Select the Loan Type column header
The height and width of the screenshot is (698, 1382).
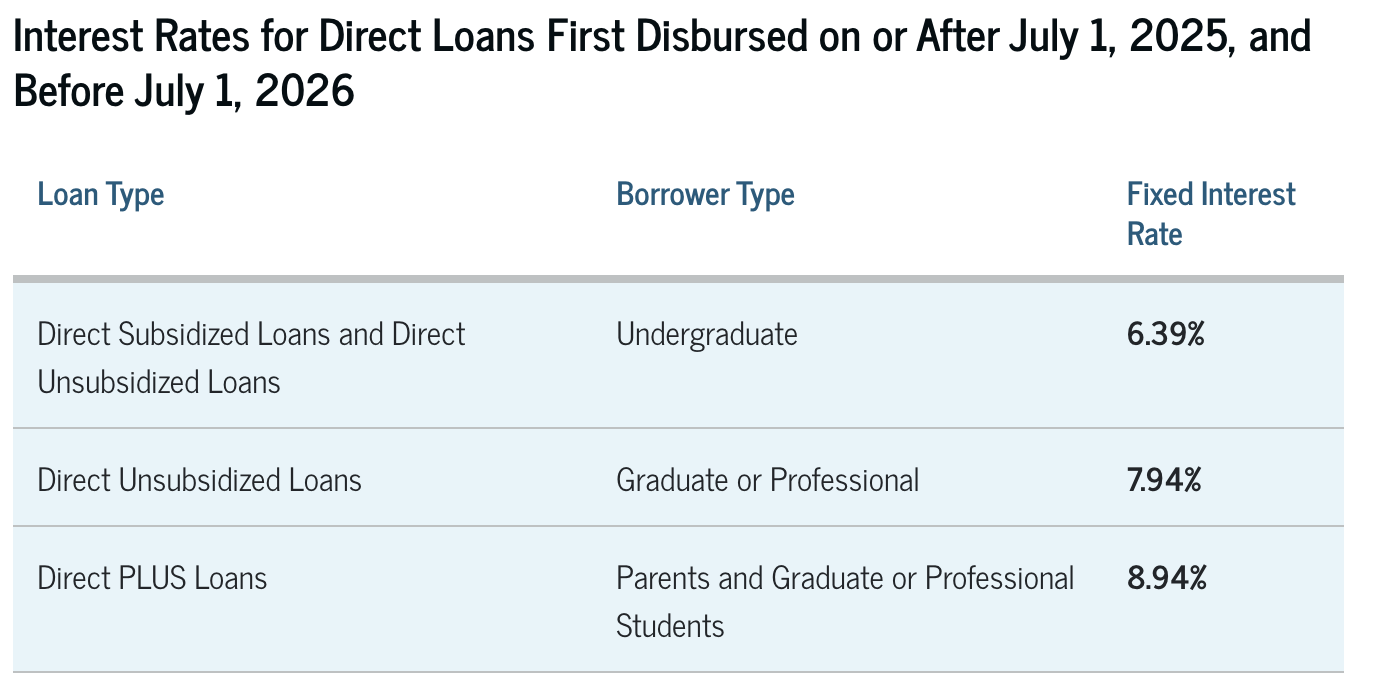pyautogui.click(x=100, y=194)
